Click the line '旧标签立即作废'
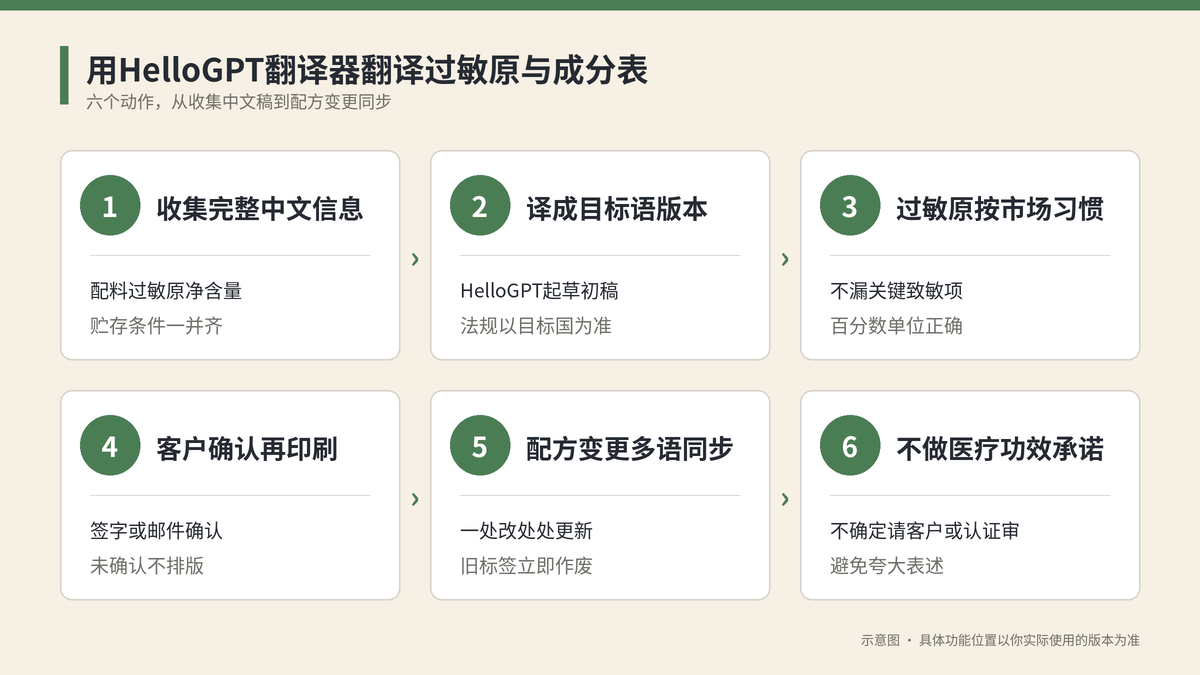 [x=527, y=566]
